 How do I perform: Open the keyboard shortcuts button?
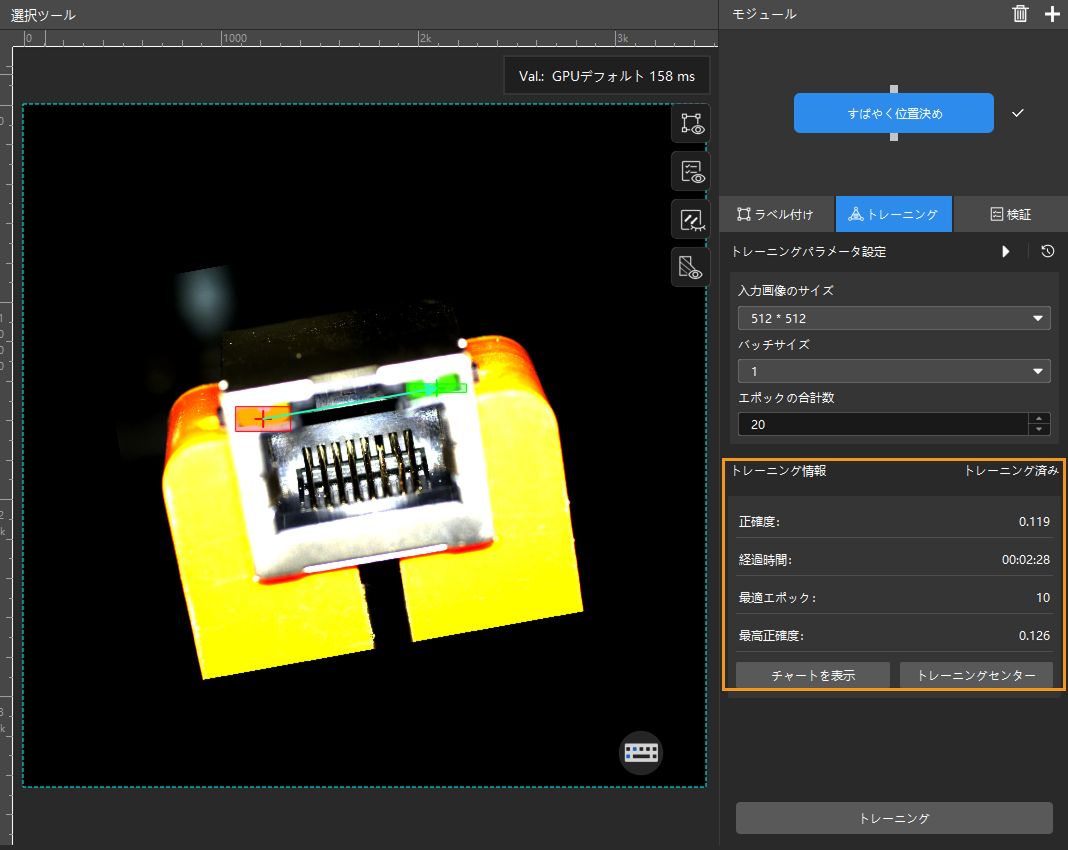641,753
